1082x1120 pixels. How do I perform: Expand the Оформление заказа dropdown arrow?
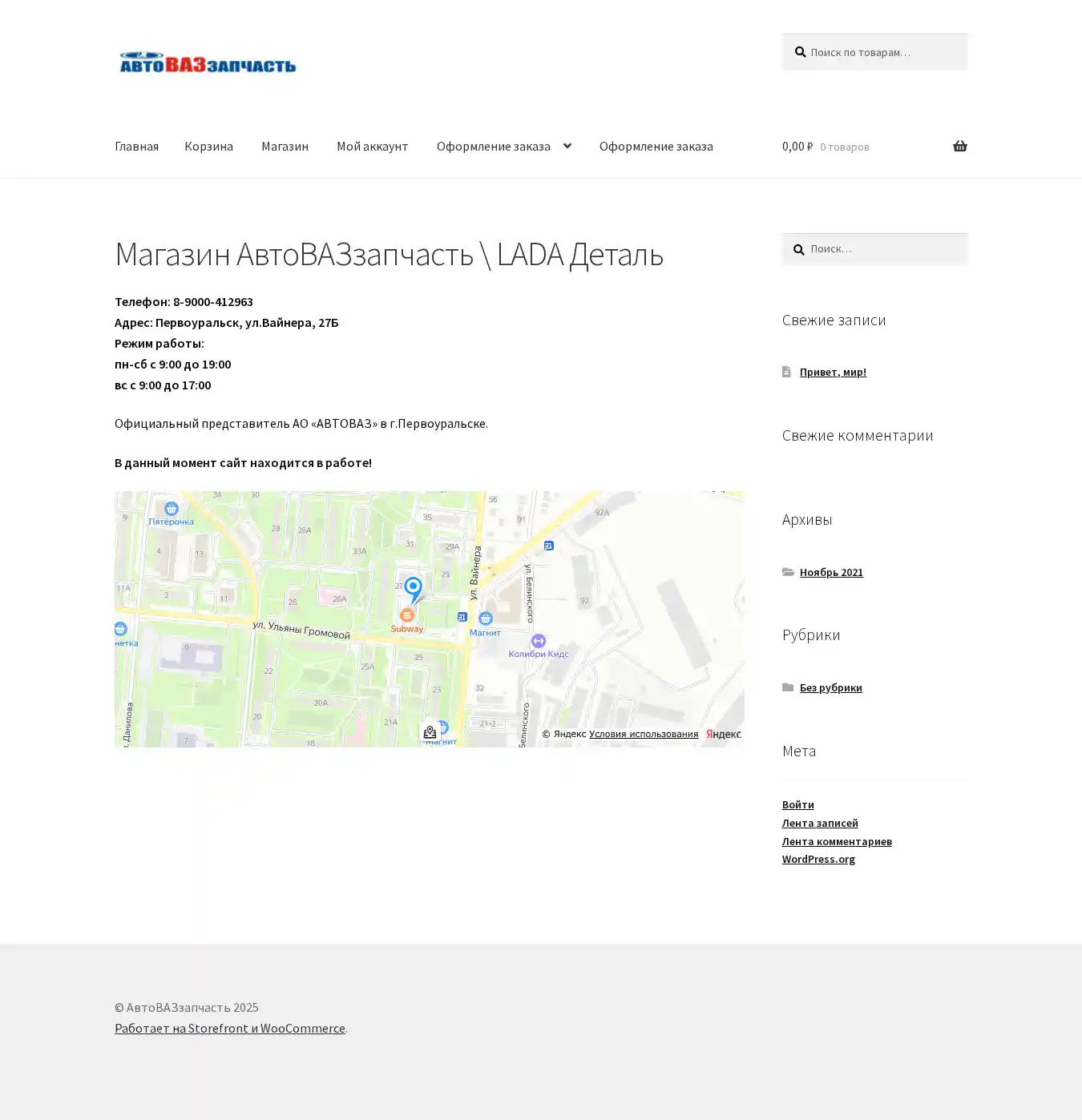click(567, 146)
